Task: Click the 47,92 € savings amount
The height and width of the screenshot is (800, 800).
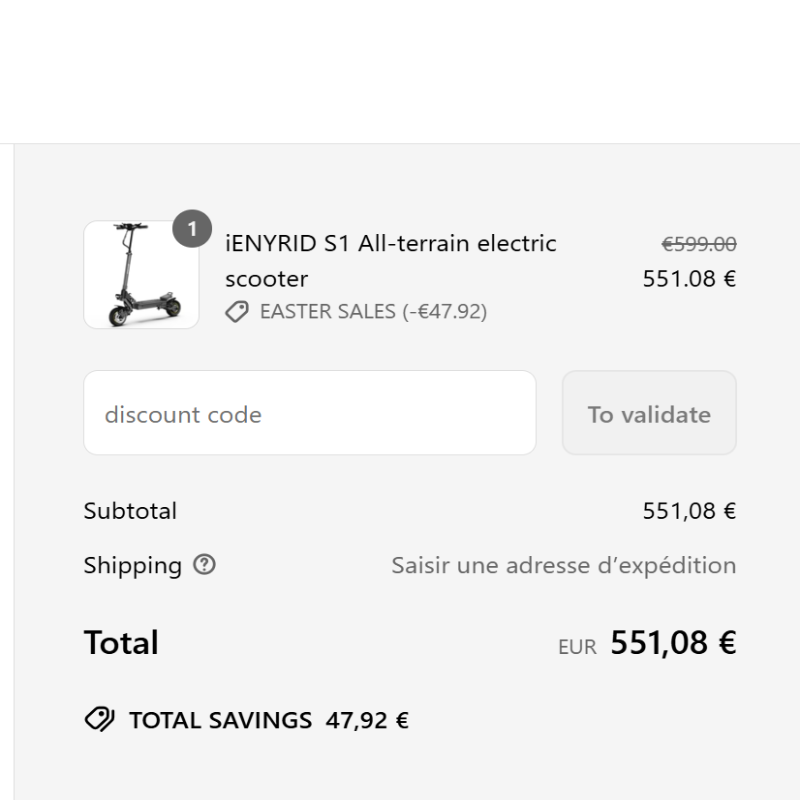Action: pos(367,720)
